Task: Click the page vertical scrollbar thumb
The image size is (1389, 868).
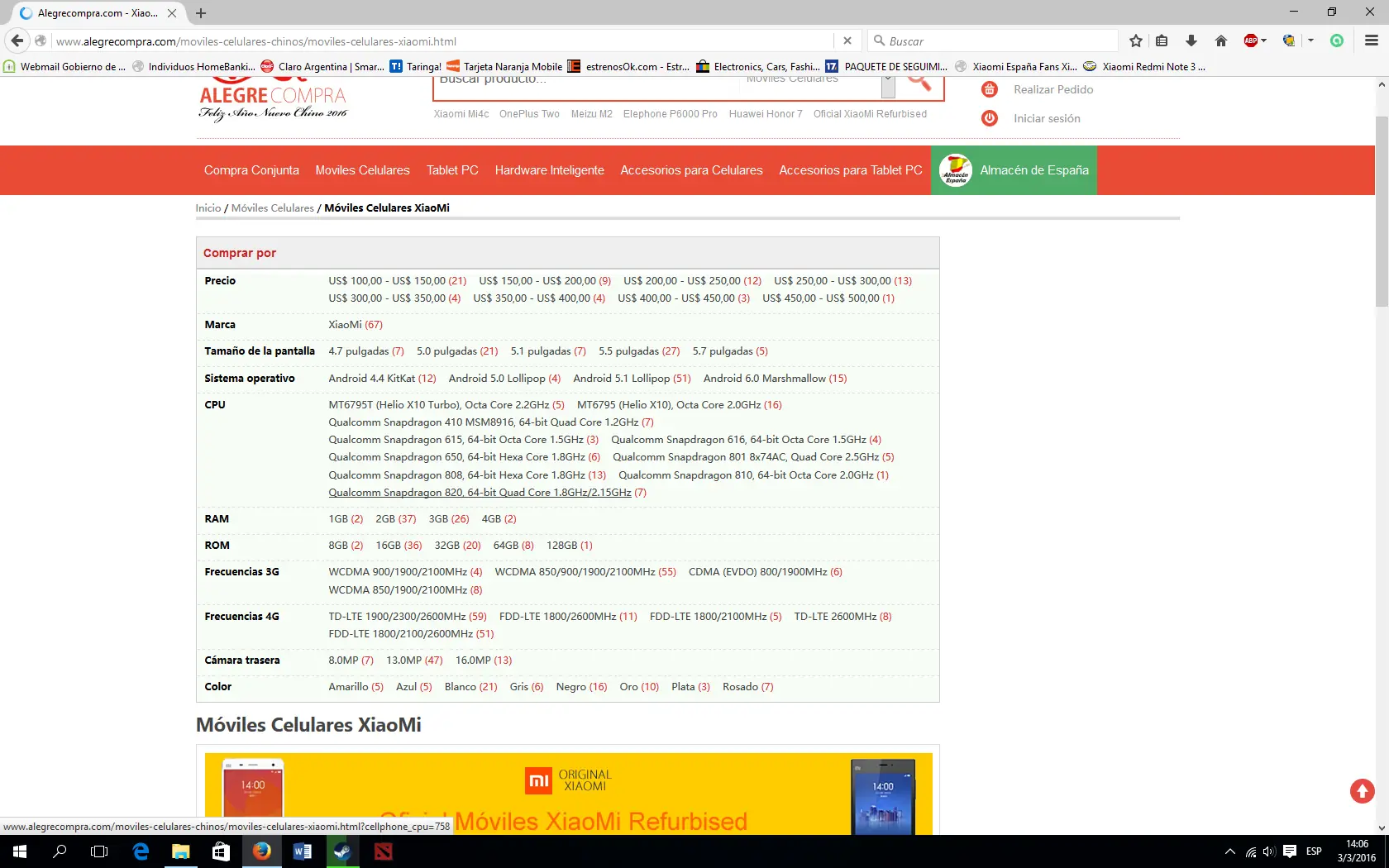Action: (x=1382, y=211)
